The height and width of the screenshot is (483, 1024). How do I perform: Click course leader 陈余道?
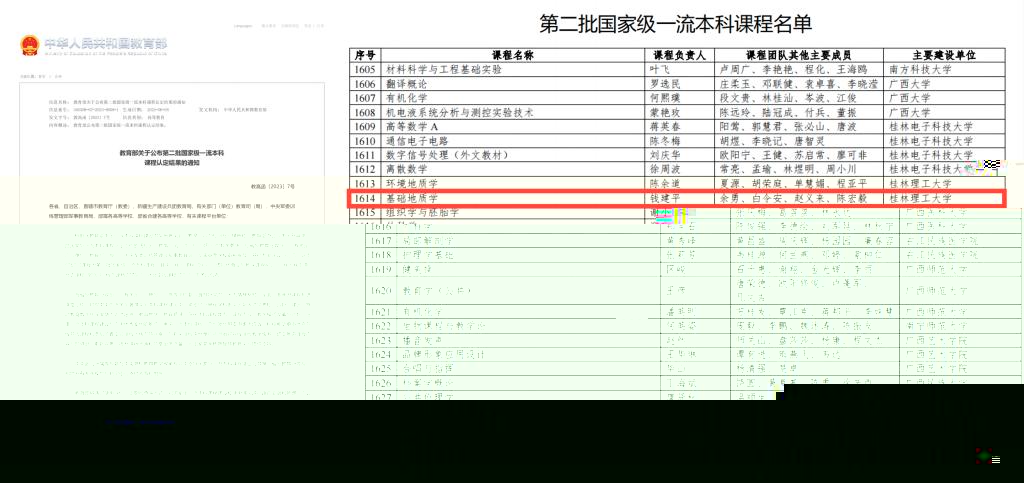(665, 184)
